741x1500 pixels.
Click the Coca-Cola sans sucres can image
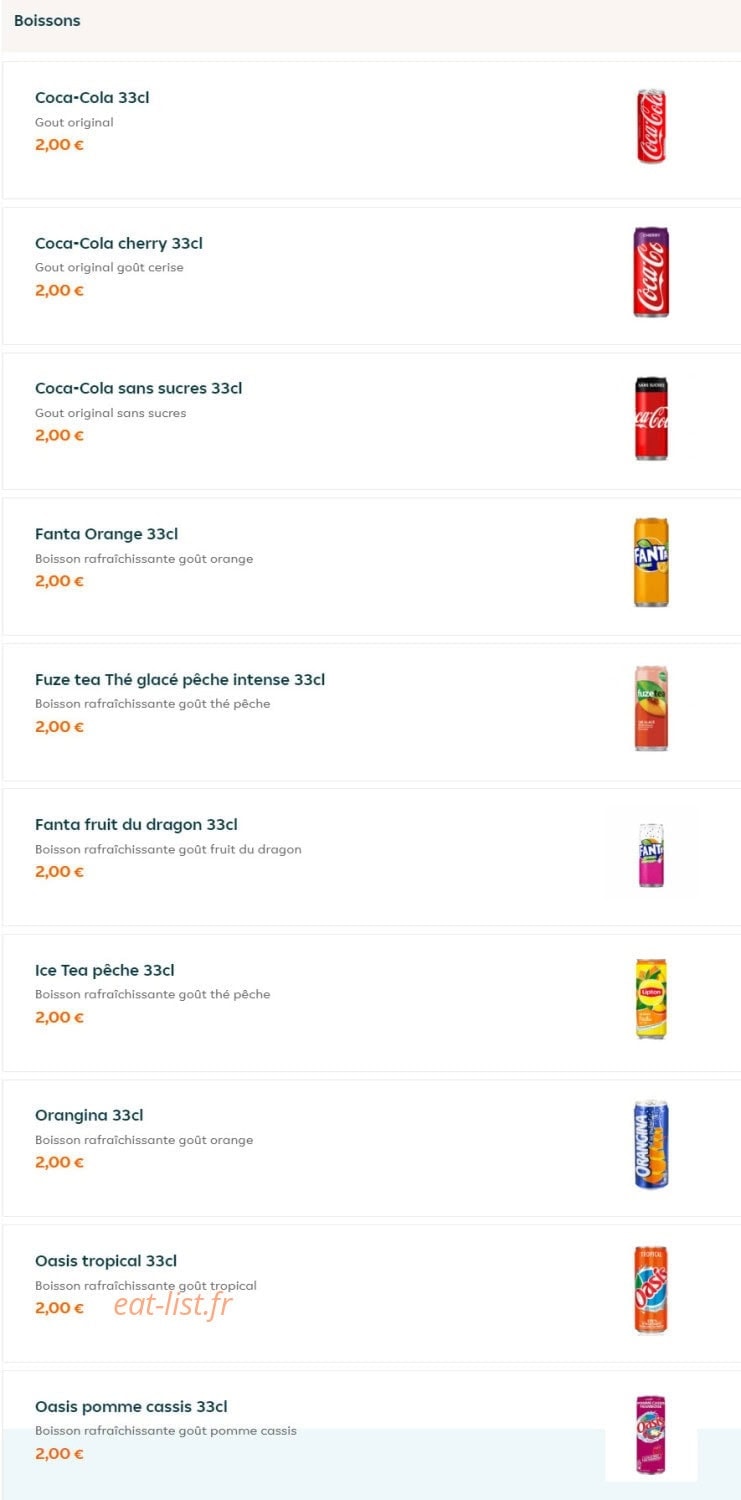(651, 418)
